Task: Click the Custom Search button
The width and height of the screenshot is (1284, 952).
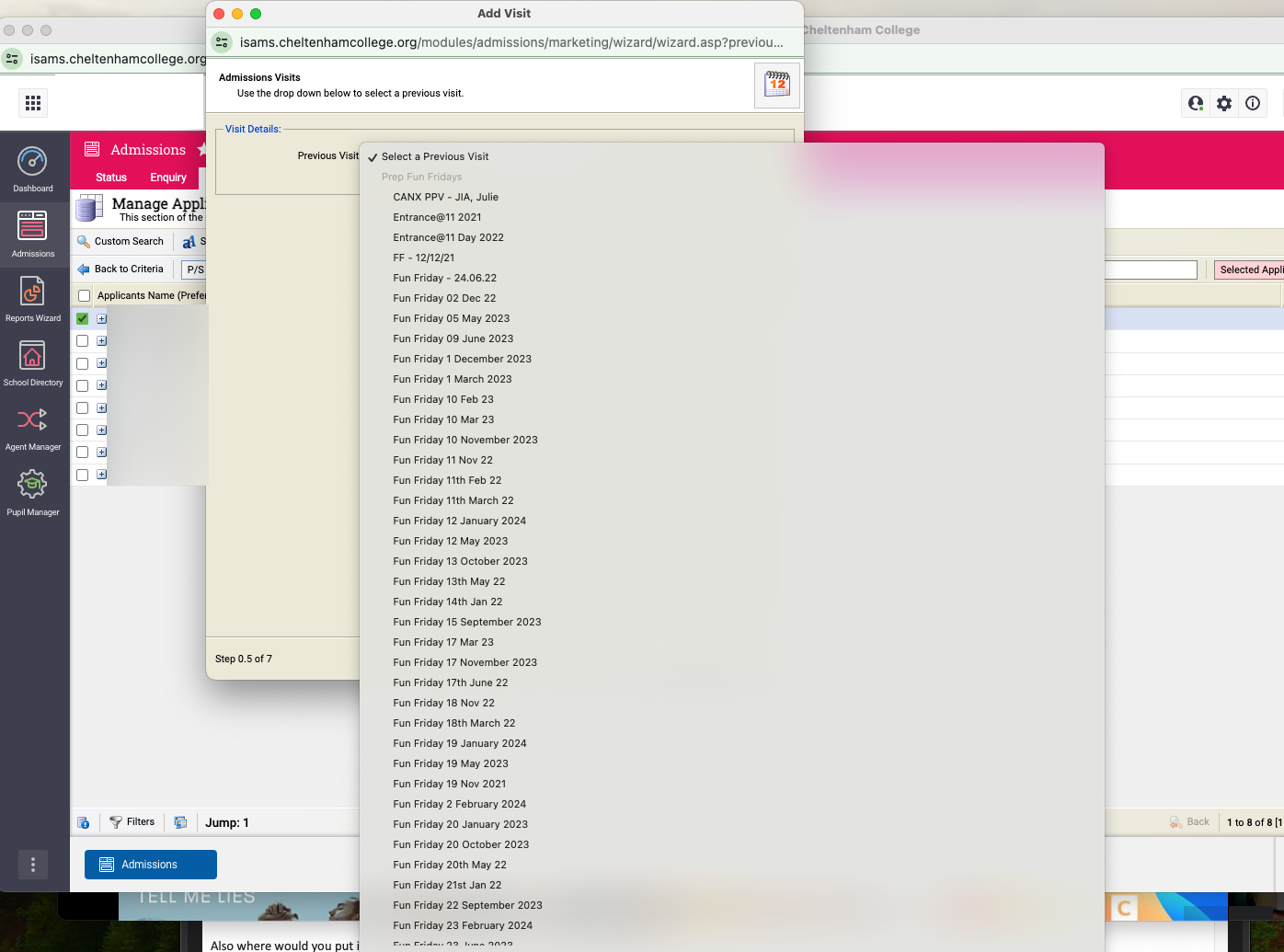Action: 120,241
